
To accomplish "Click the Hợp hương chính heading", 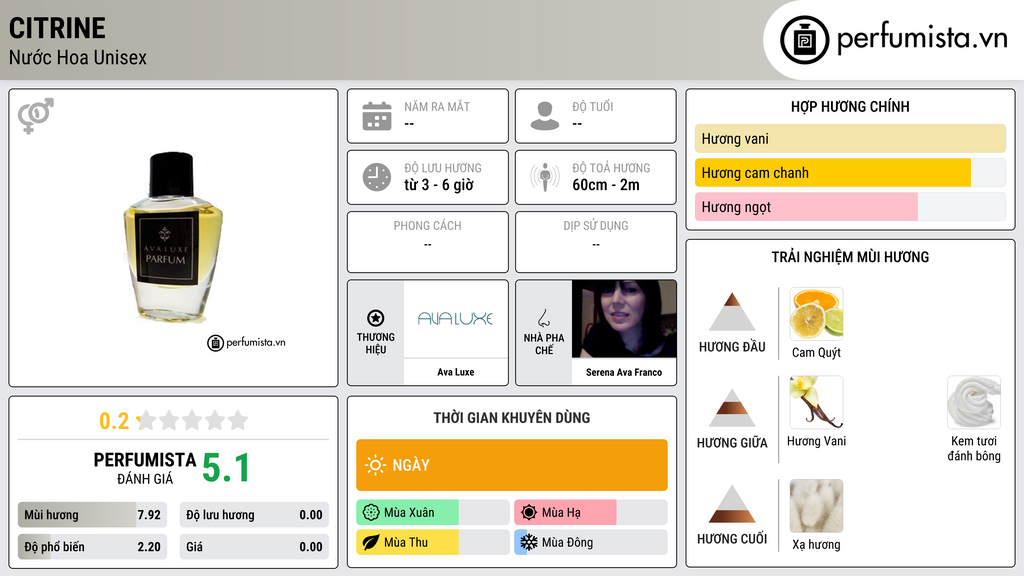I will pos(850,106).
